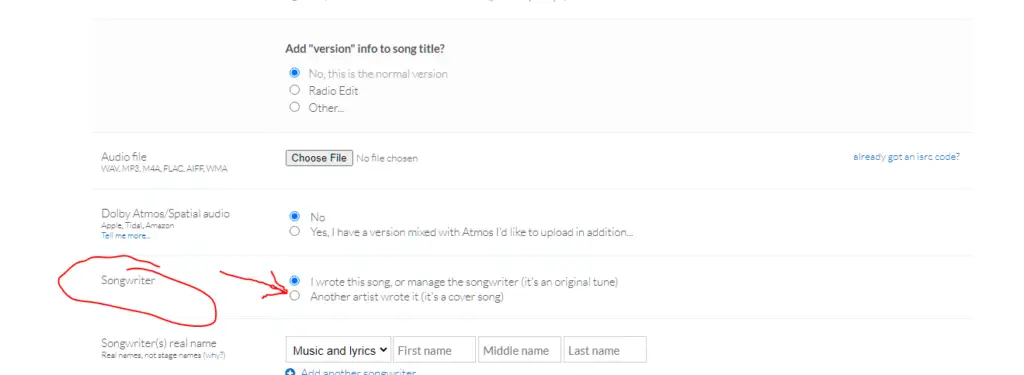
Task: Click the First name input field
Action: [434, 350]
